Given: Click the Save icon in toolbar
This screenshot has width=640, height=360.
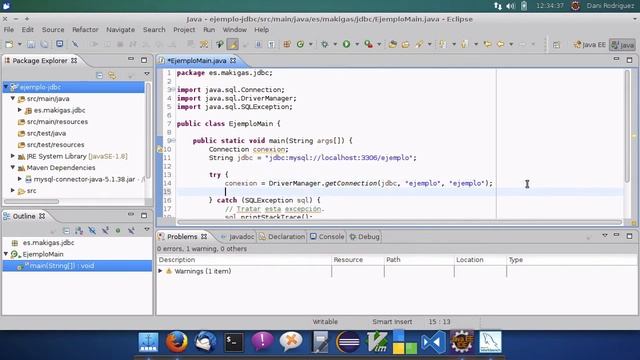Looking at the screenshot, I should pos(31,44).
